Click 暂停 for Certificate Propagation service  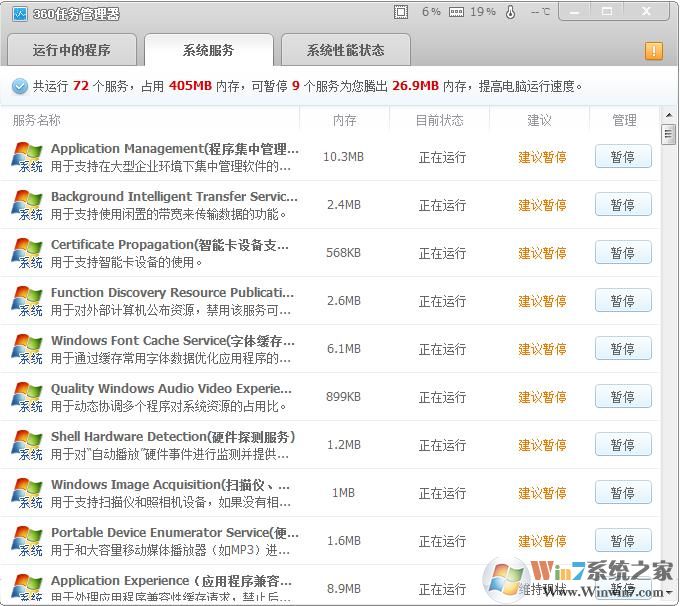[622, 253]
